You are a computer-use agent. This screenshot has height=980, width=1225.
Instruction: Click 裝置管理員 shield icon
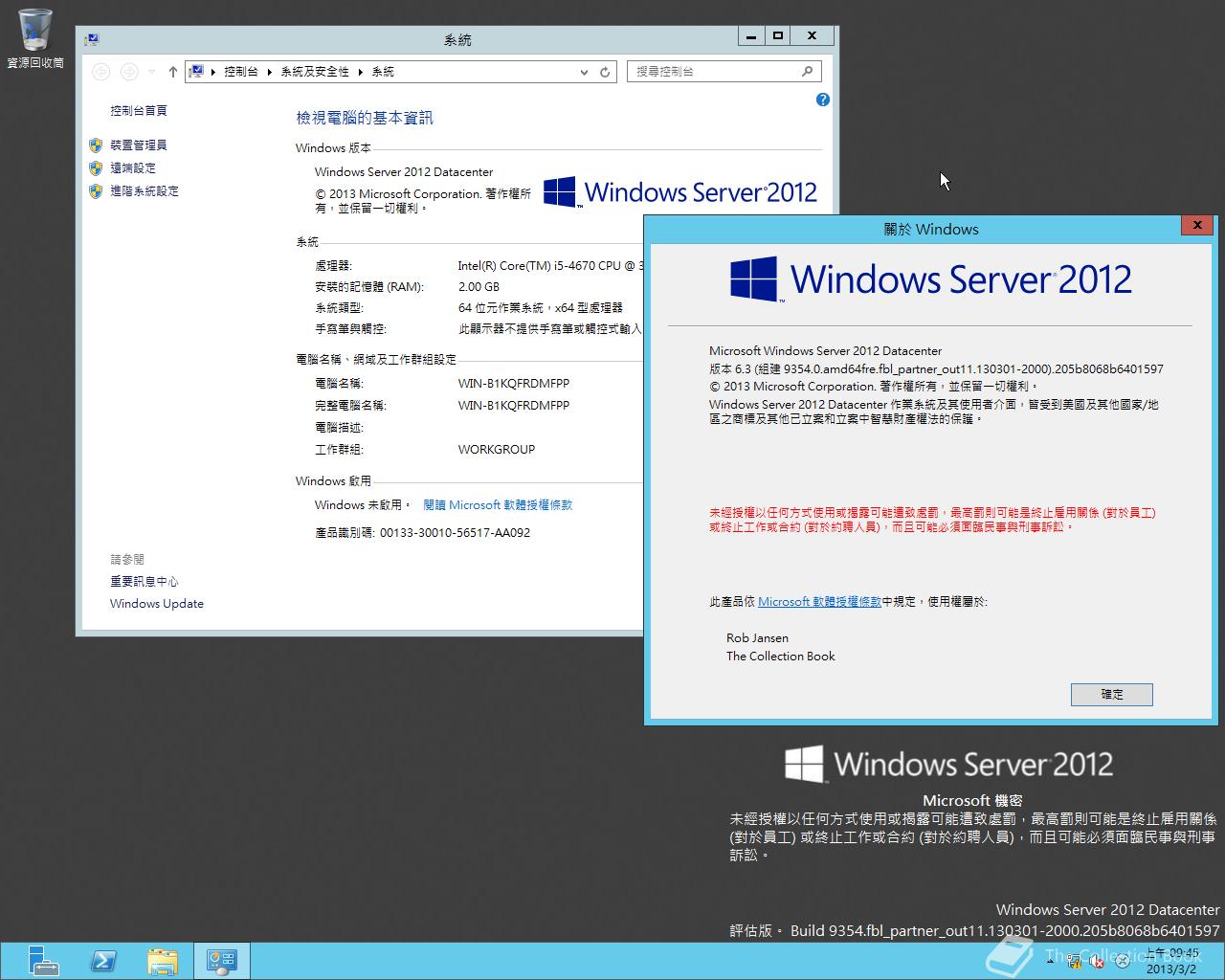pyautogui.click(x=96, y=145)
